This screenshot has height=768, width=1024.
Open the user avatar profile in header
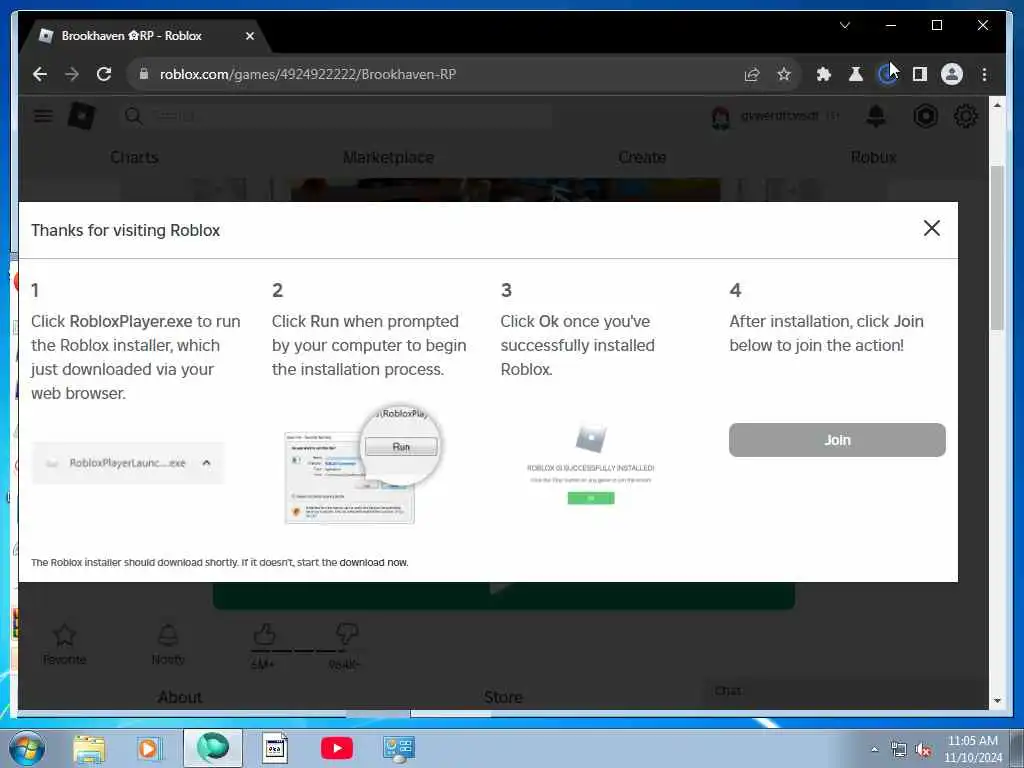point(721,117)
